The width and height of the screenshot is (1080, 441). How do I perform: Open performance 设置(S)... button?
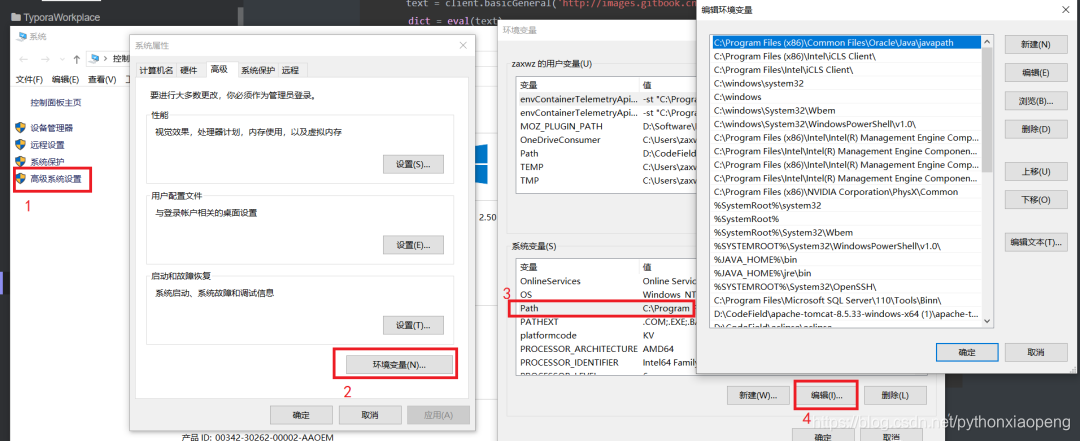413,164
